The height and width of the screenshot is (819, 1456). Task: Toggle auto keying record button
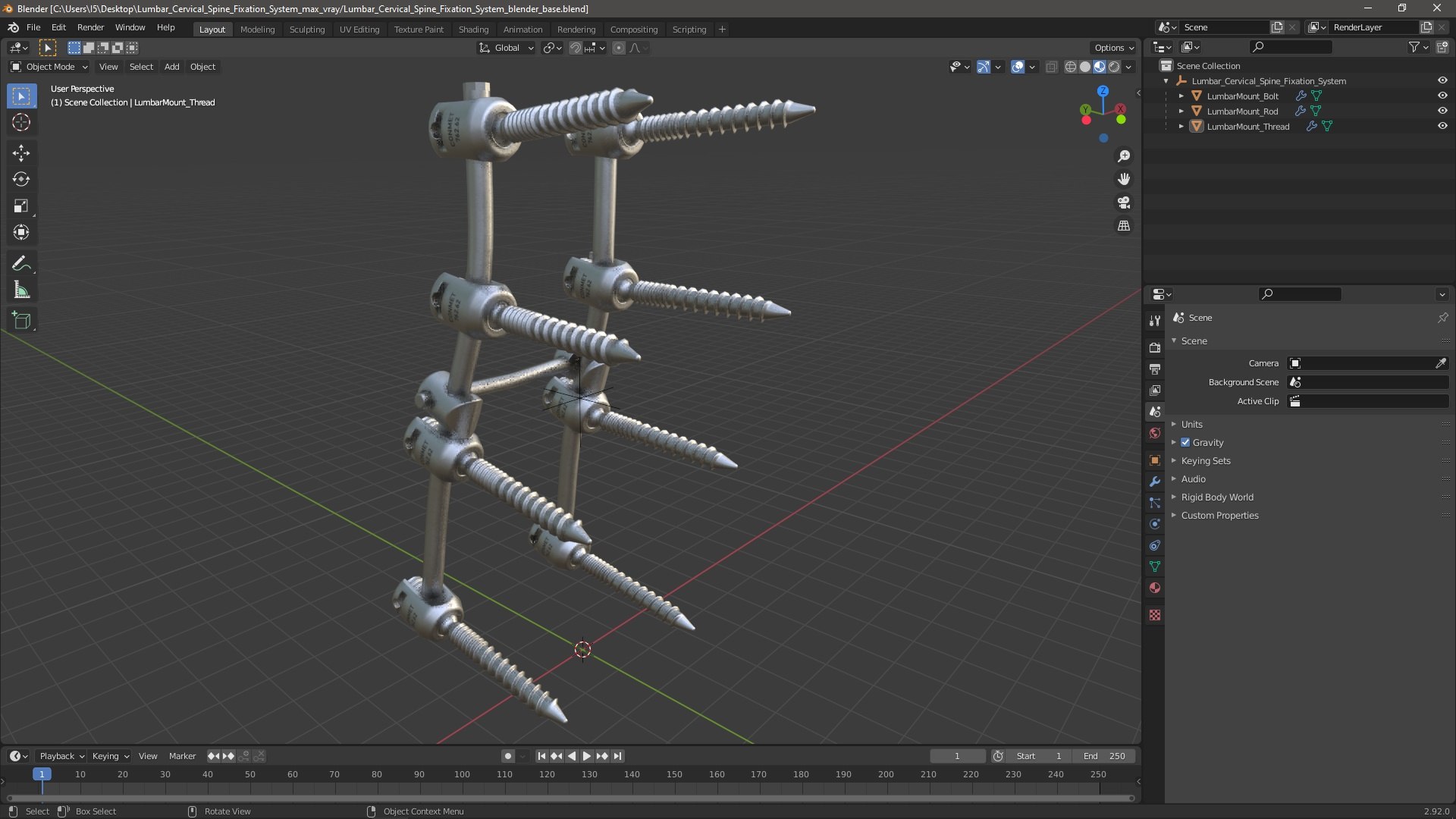click(508, 756)
